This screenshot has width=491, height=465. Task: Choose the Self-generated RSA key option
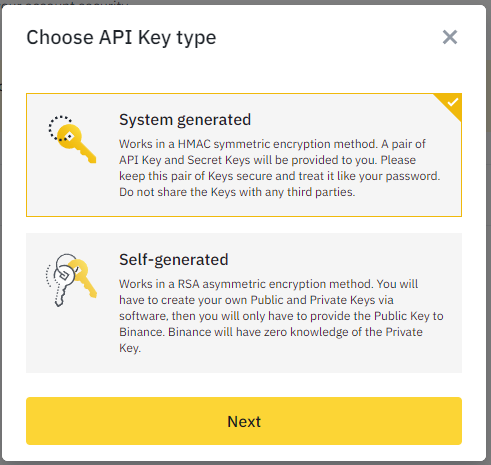(244, 303)
